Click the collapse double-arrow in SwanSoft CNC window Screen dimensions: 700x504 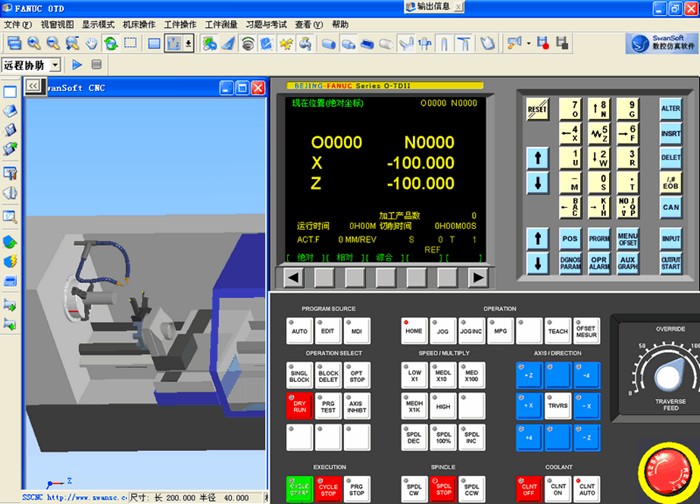pos(33,86)
